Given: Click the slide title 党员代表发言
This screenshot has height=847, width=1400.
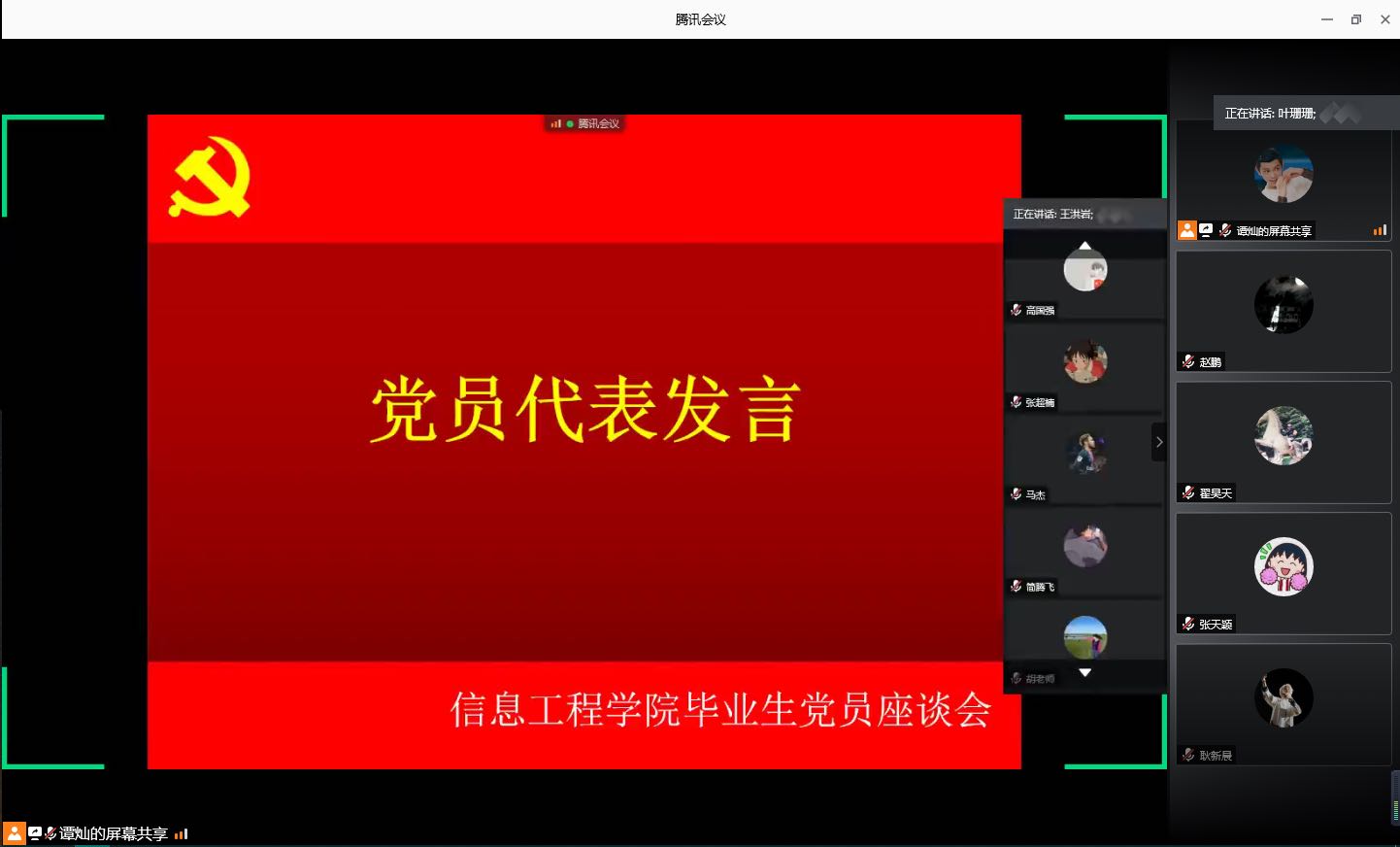Looking at the screenshot, I should pos(585,409).
